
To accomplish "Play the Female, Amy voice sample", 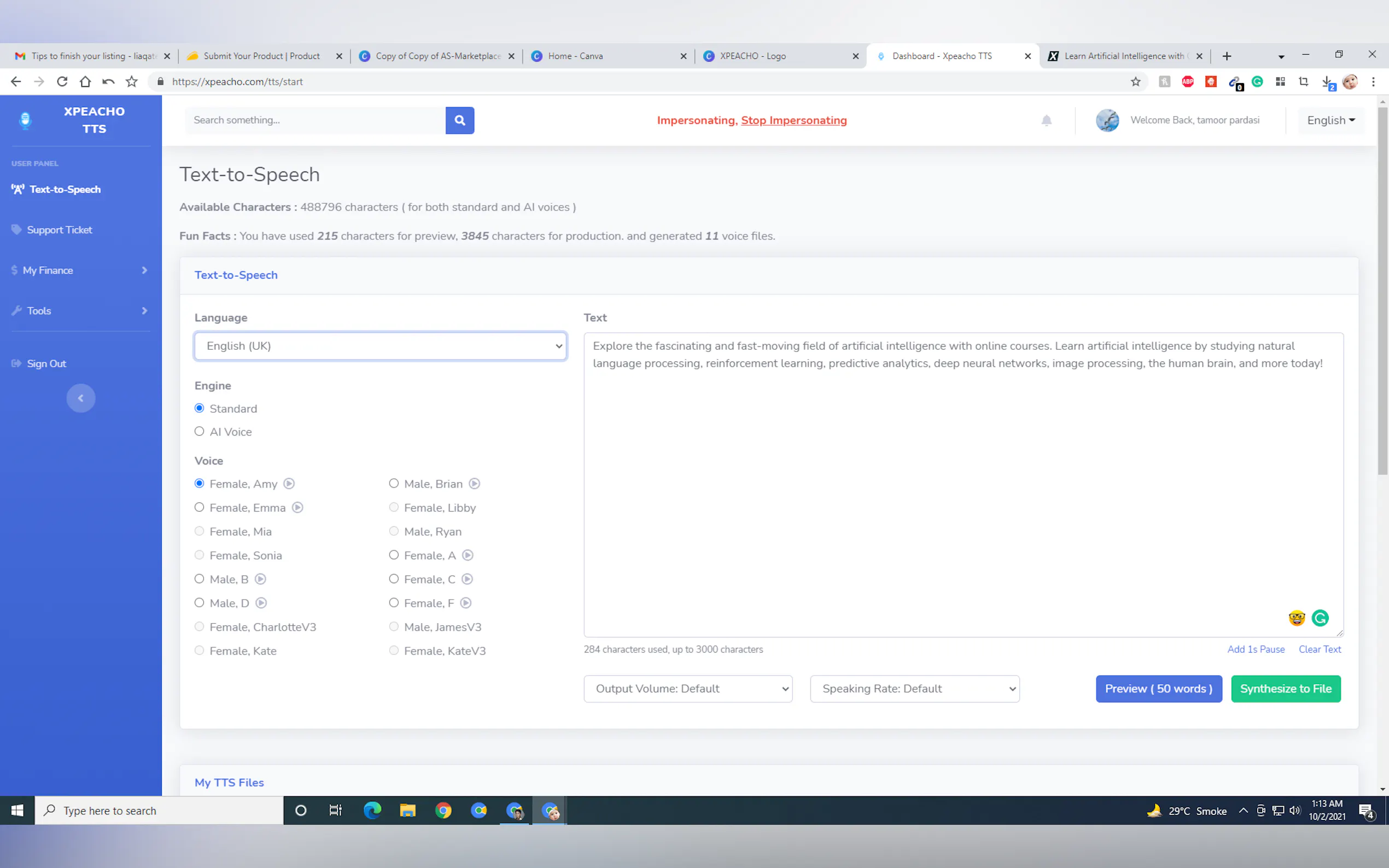I will click(289, 483).
